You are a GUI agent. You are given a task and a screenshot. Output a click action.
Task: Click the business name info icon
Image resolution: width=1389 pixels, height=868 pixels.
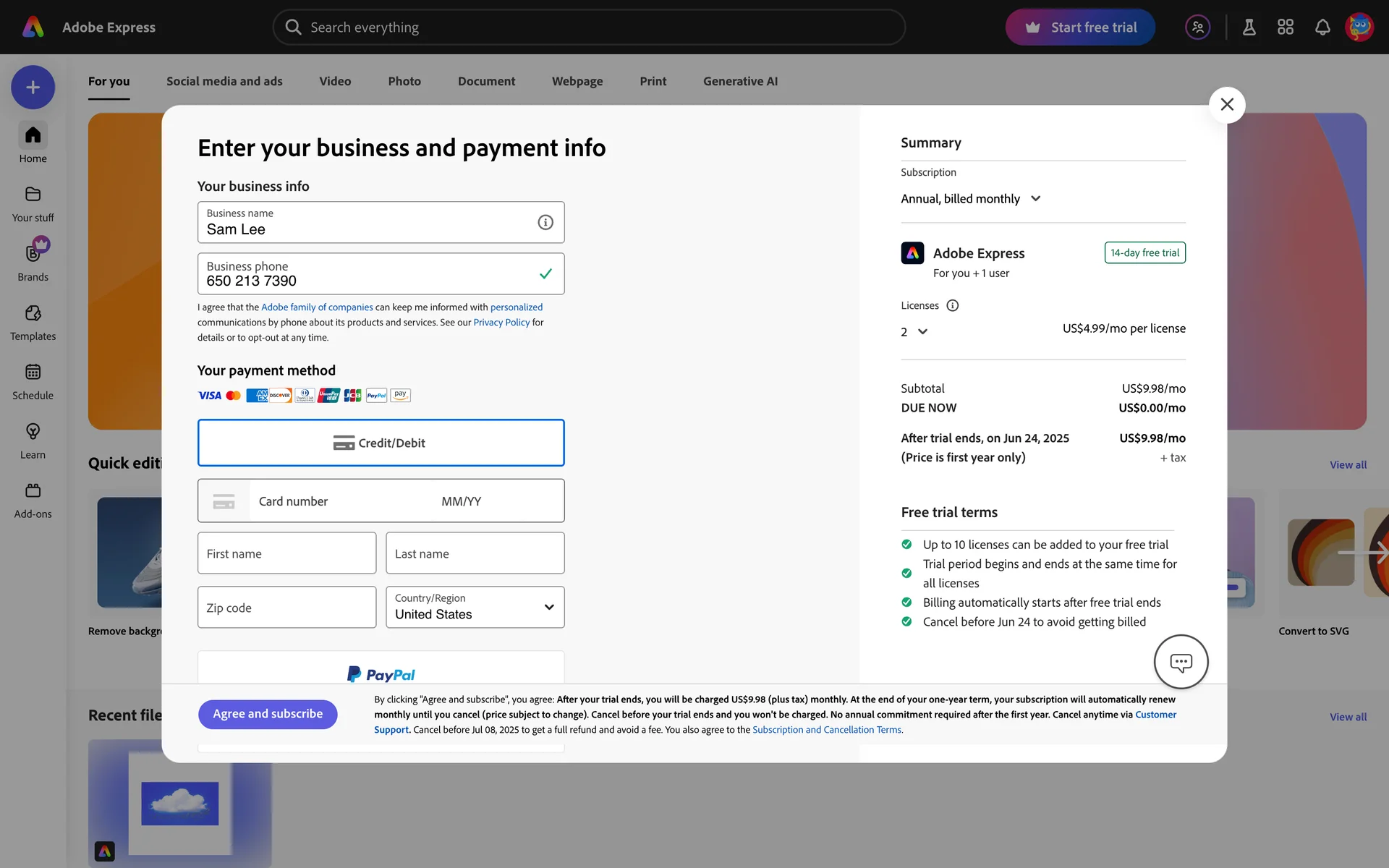(x=545, y=222)
